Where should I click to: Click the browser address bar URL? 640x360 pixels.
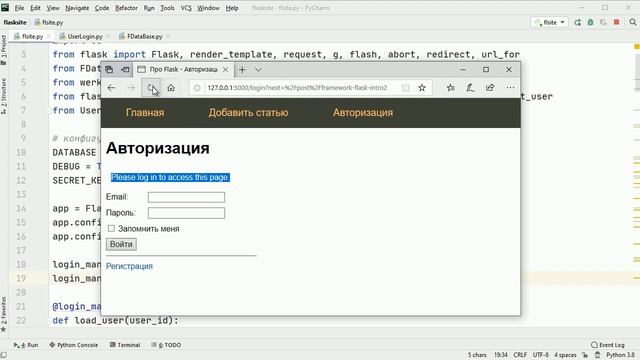pyautogui.click(x=297, y=88)
